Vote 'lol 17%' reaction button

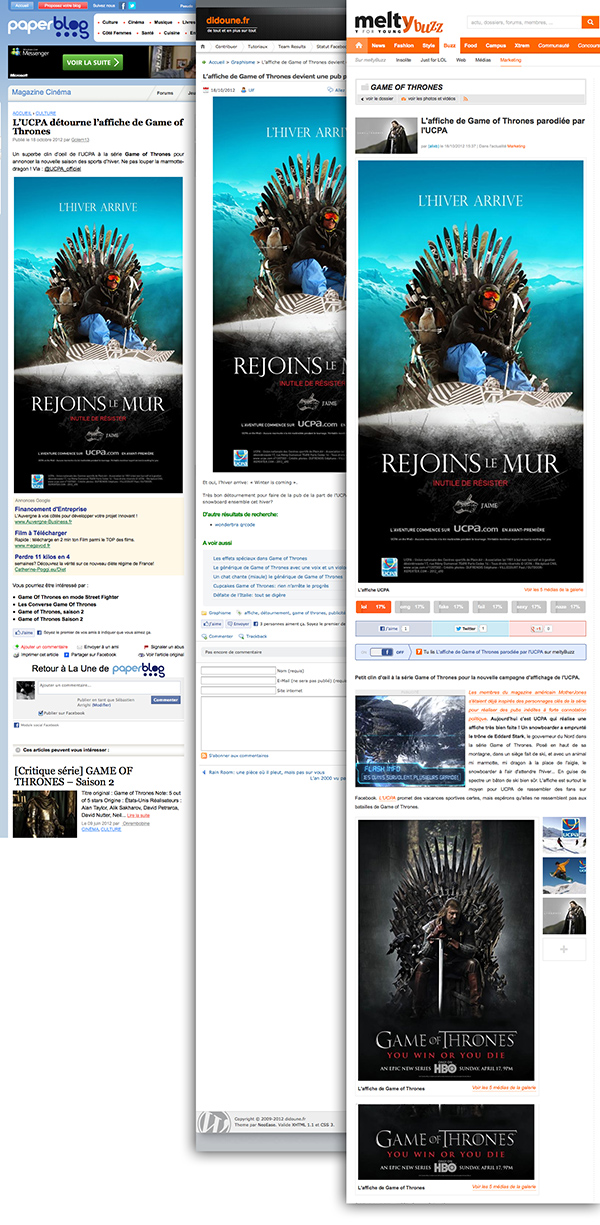point(375,606)
